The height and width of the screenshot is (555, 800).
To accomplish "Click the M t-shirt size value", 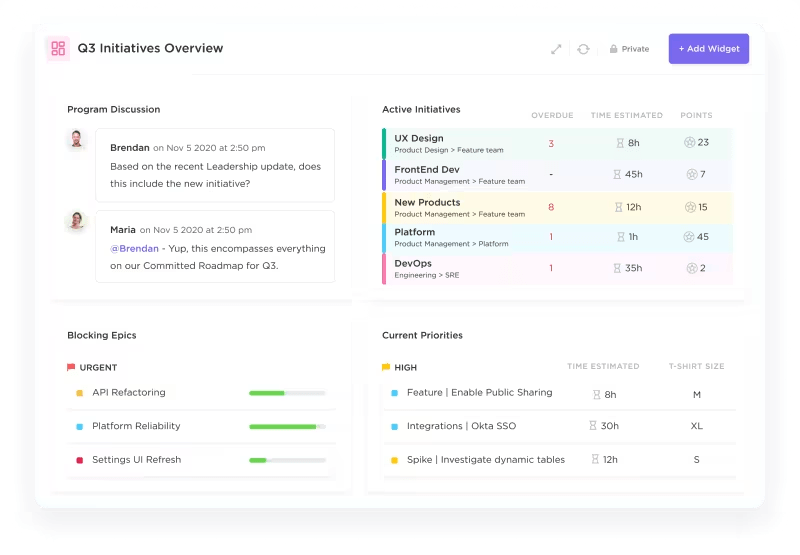I will pyautogui.click(x=696, y=395).
